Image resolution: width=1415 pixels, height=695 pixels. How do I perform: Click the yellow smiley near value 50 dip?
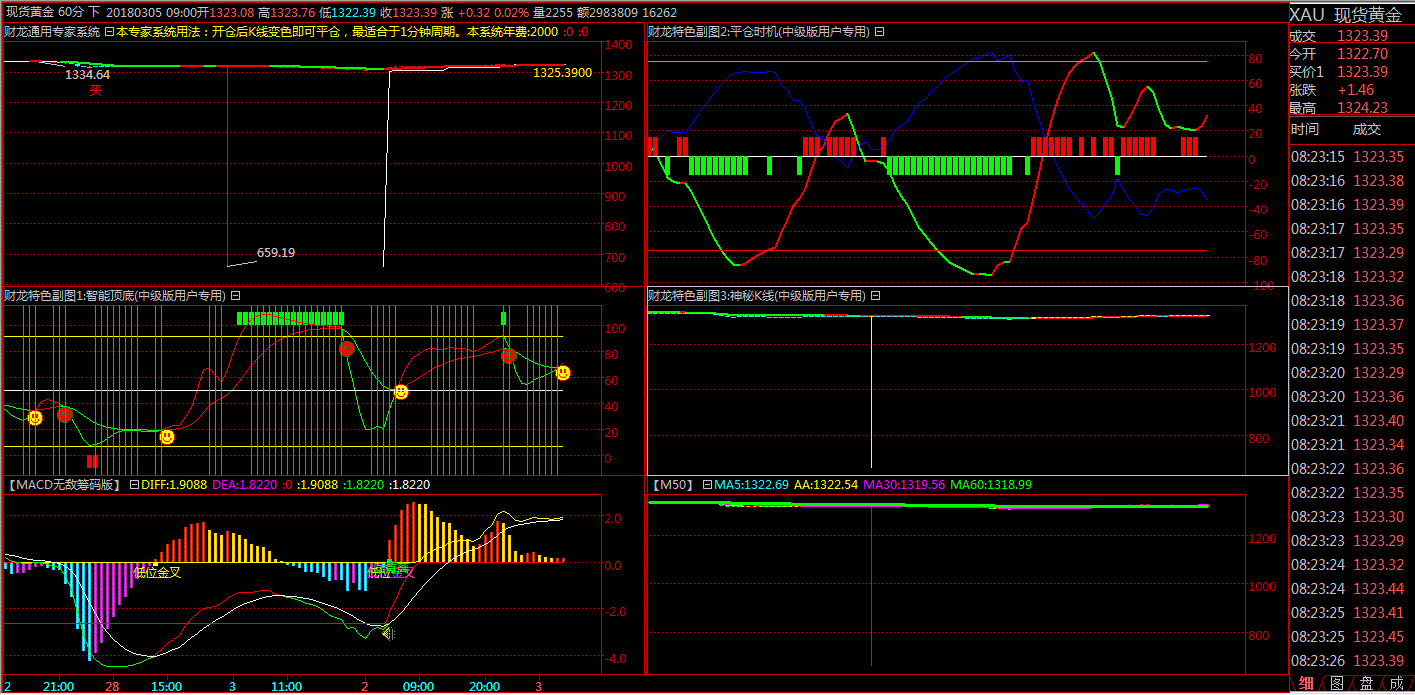click(400, 393)
